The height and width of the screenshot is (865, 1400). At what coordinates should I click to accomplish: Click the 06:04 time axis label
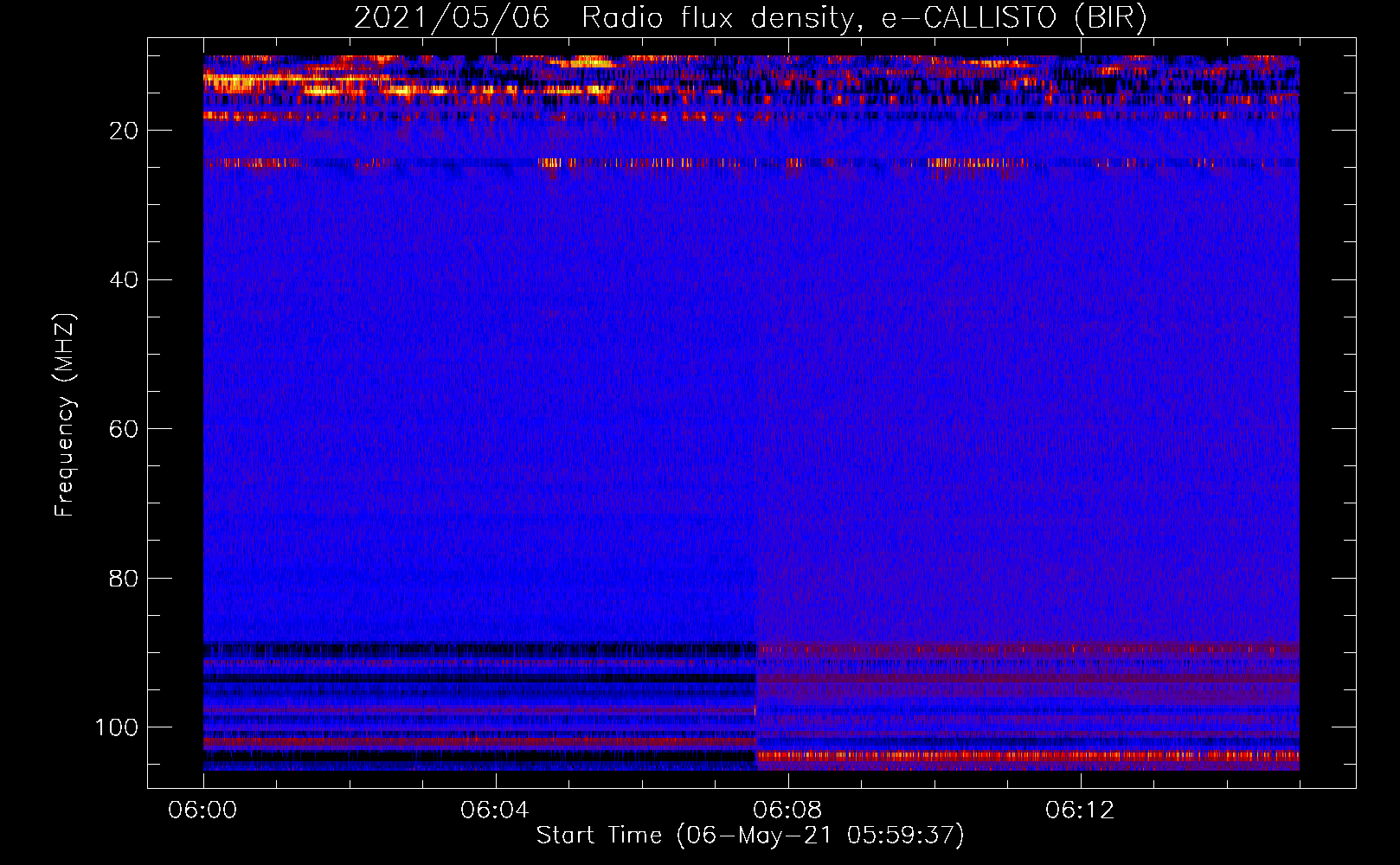coord(494,810)
